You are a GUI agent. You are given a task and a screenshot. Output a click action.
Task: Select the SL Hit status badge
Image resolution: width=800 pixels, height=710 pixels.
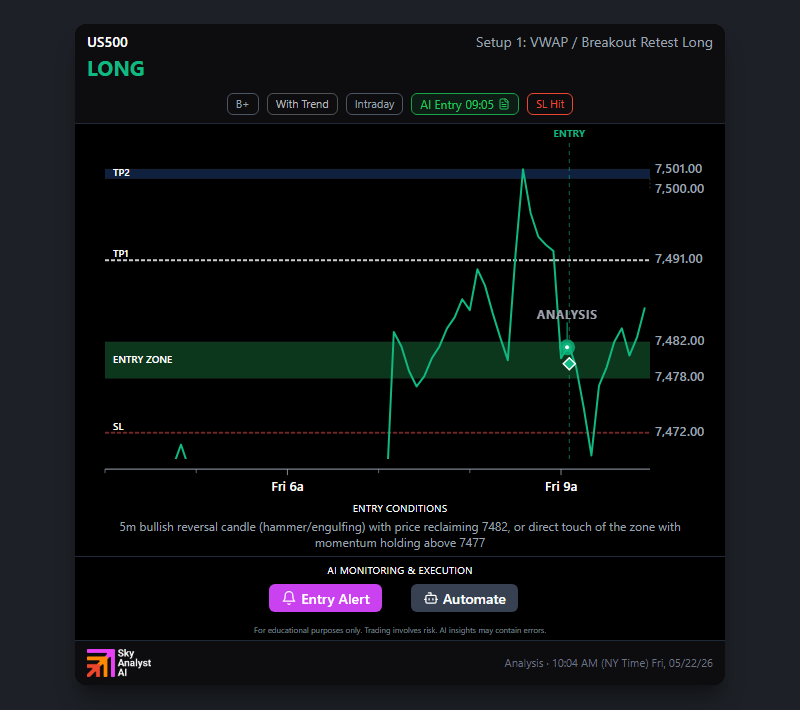point(550,104)
